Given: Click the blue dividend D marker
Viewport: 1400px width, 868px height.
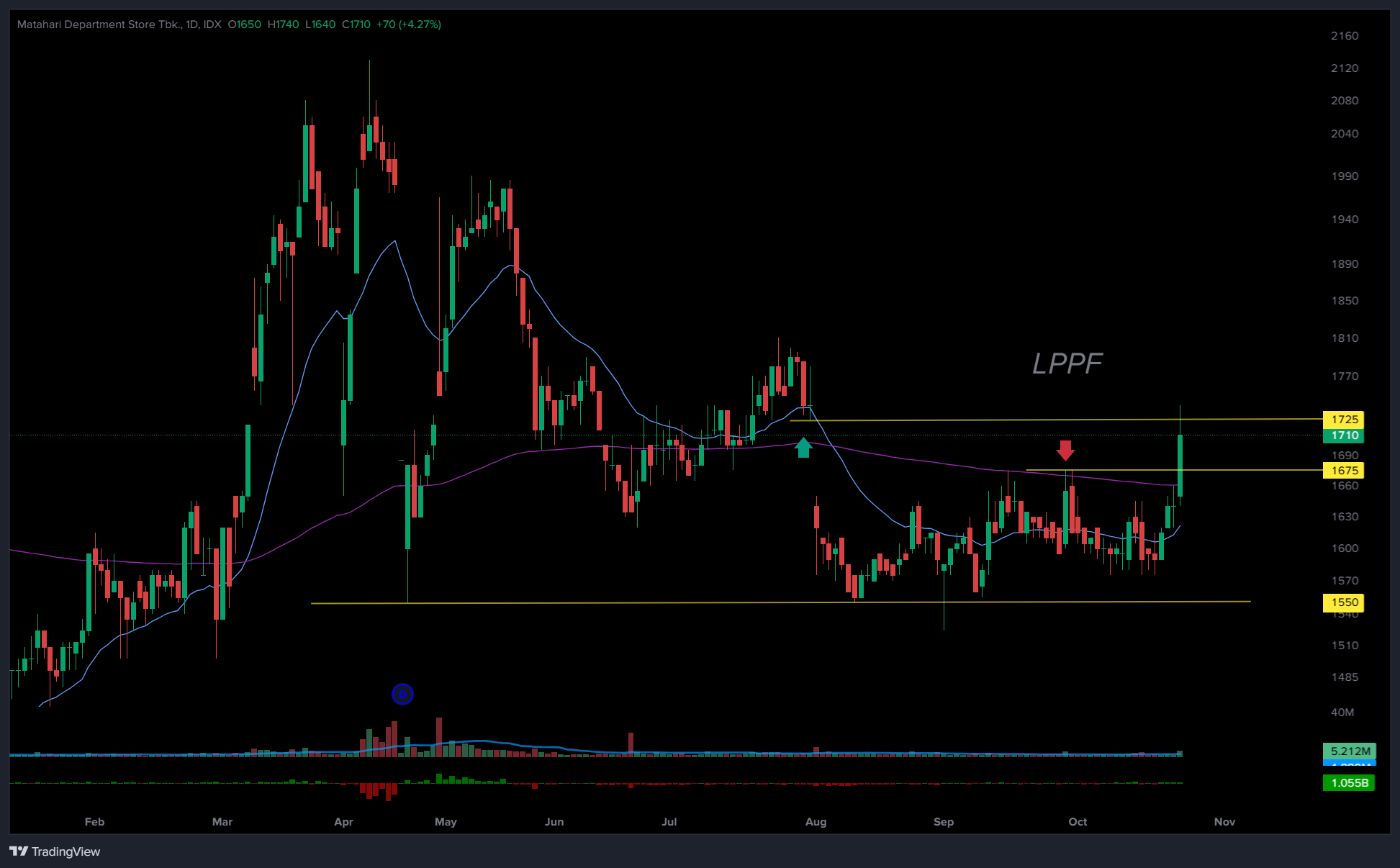Looking at the screenshot, I should (x=402, y=694).
